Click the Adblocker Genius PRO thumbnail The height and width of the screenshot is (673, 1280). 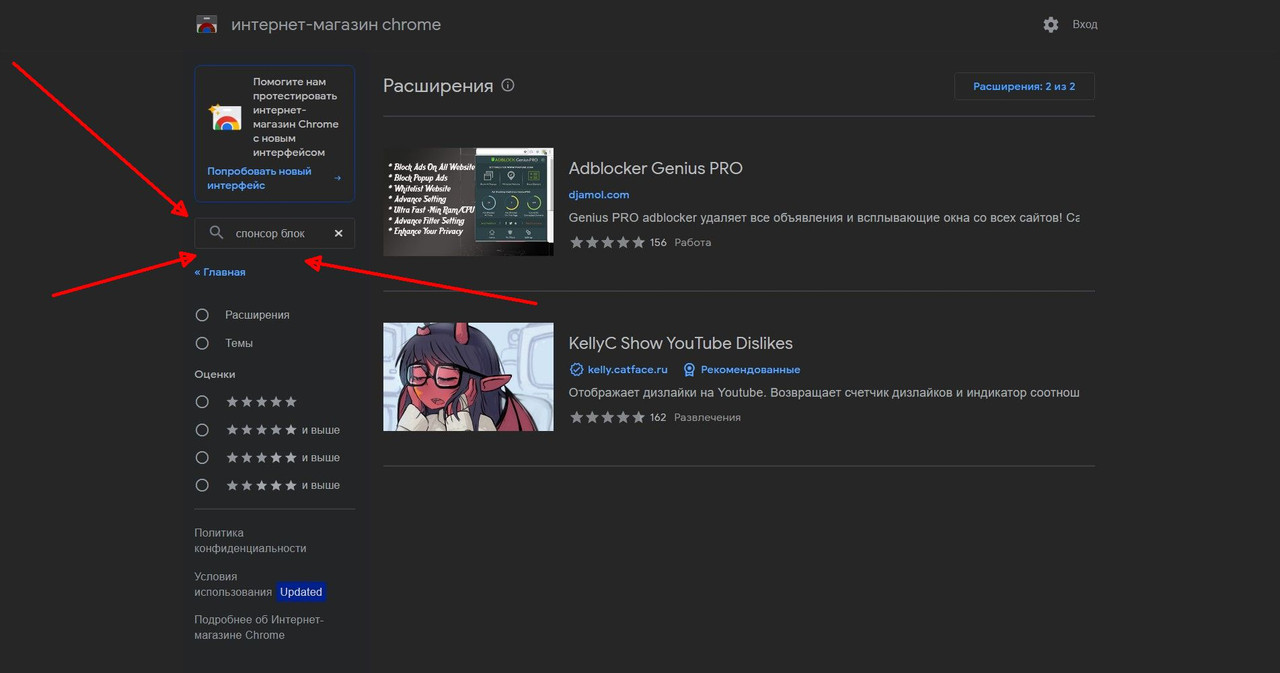pyautogui.click(x=468, y=202)
